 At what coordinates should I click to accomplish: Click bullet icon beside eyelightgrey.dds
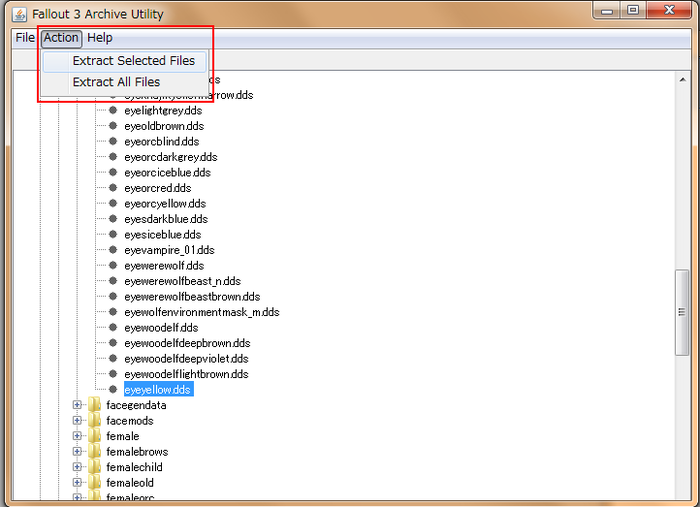point(113,110)
